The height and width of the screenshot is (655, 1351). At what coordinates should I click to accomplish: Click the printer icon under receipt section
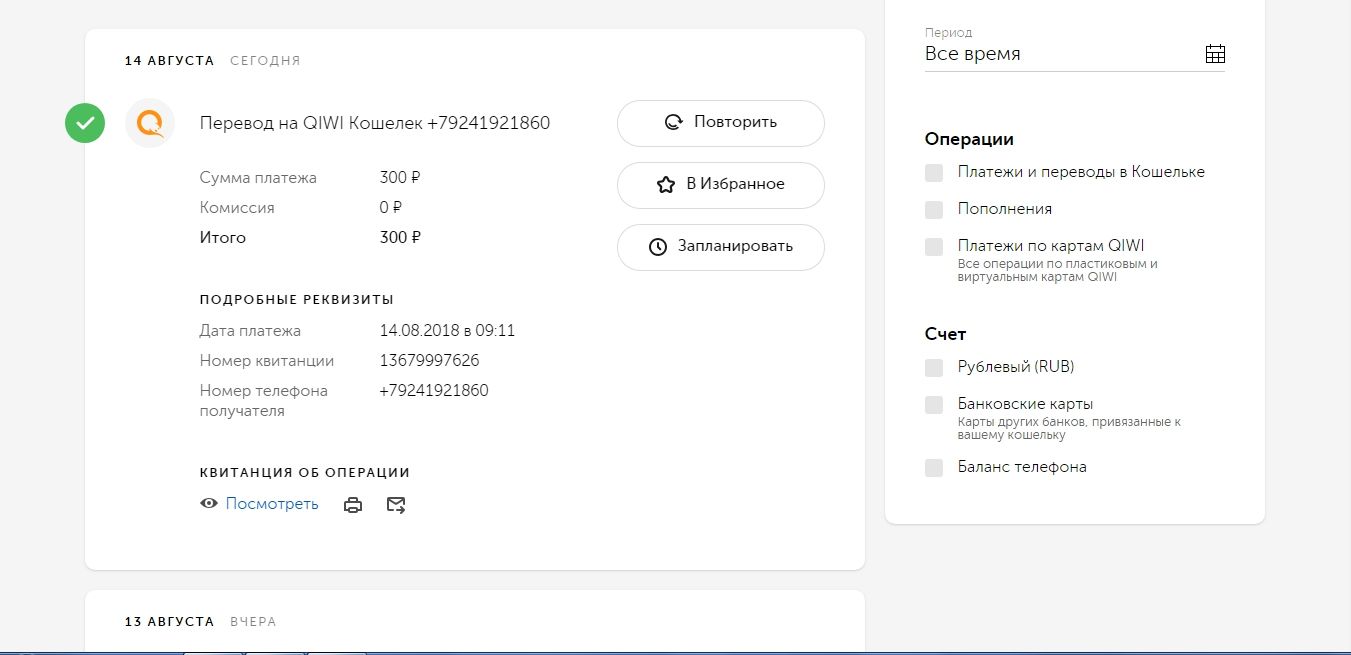pyautogui.click(x=353, y=505)
